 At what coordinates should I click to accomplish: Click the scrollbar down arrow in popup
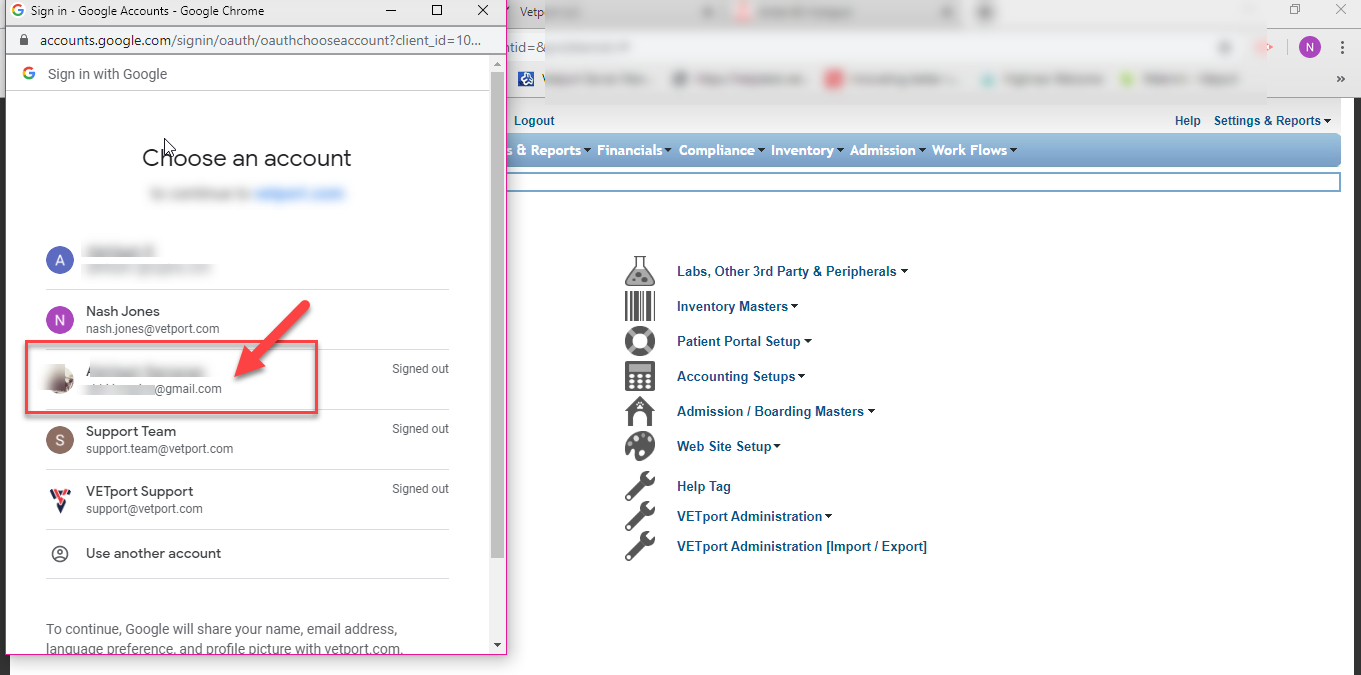497,645
